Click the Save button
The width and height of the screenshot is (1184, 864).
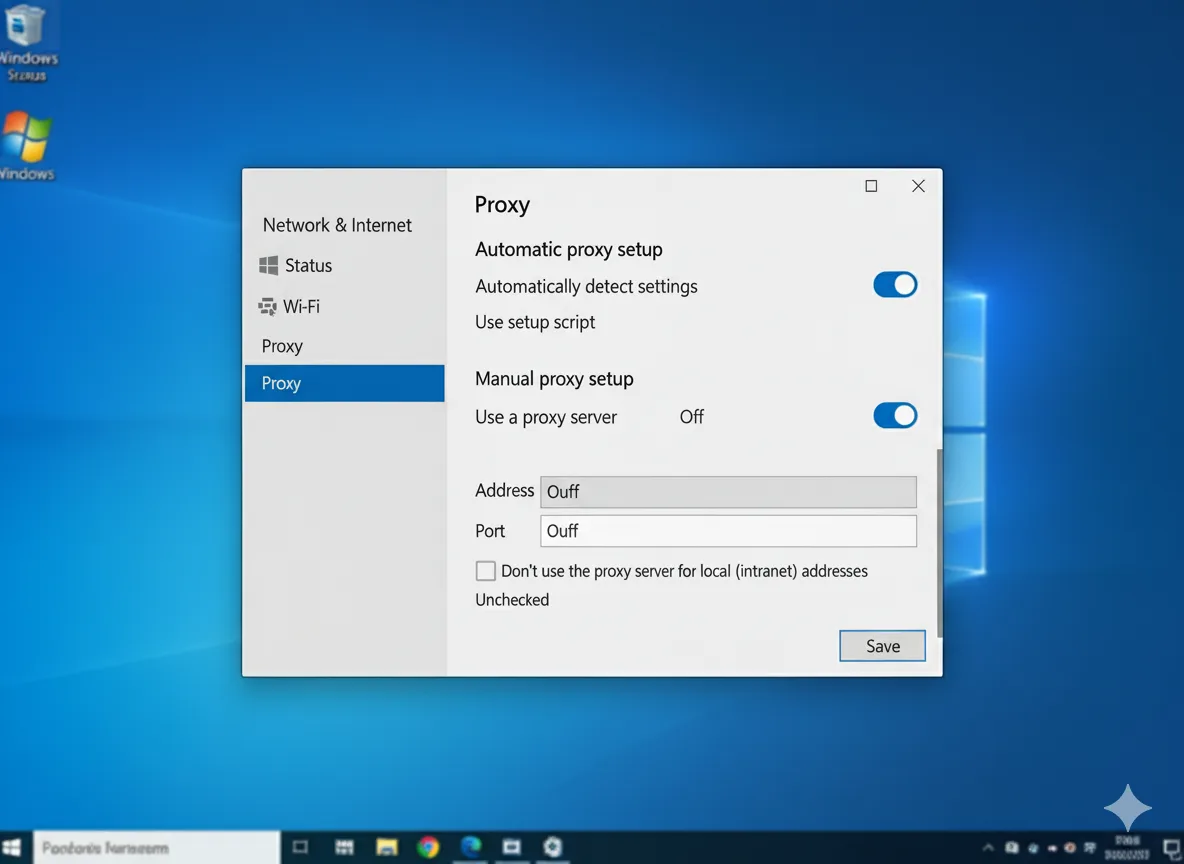(x=882, y=646)
